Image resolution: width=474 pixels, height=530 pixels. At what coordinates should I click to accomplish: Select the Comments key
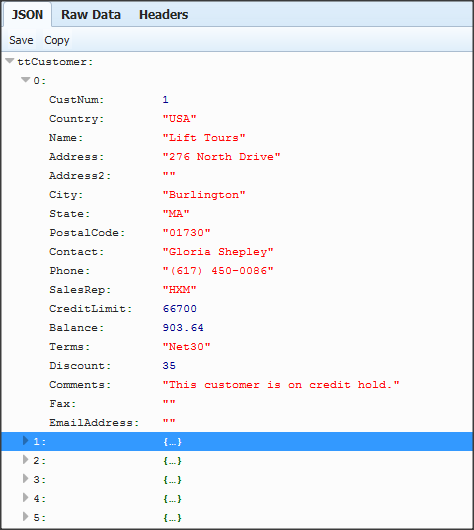(80, 385)
